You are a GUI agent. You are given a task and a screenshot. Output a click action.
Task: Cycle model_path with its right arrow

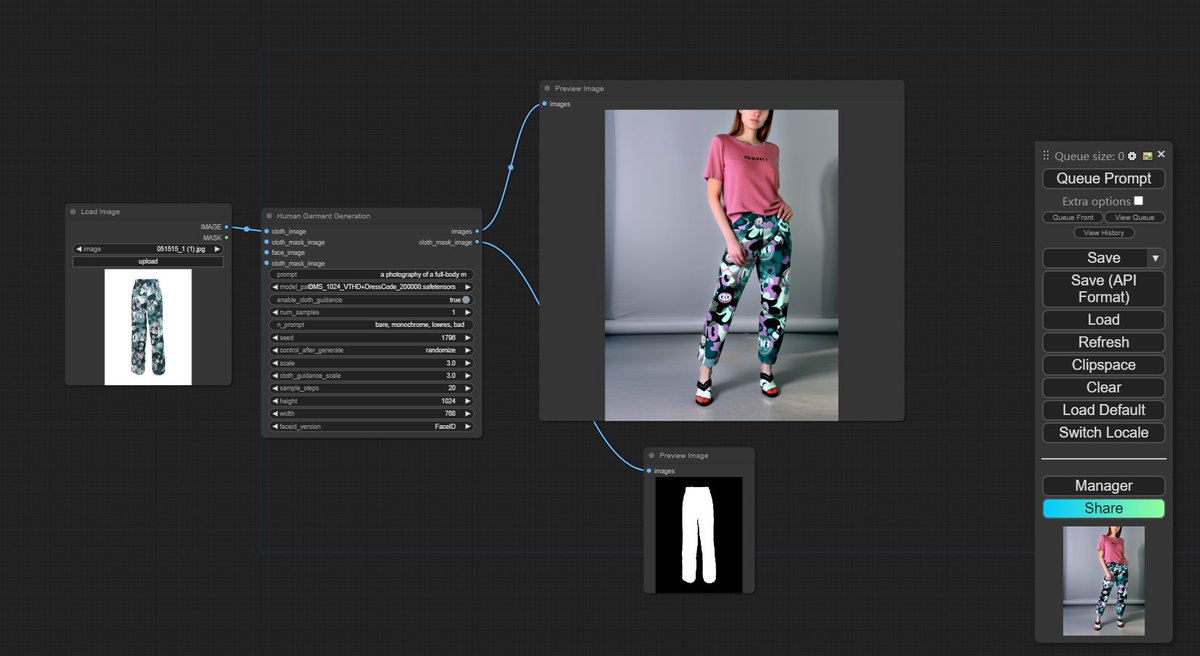(x=467, y=287)
